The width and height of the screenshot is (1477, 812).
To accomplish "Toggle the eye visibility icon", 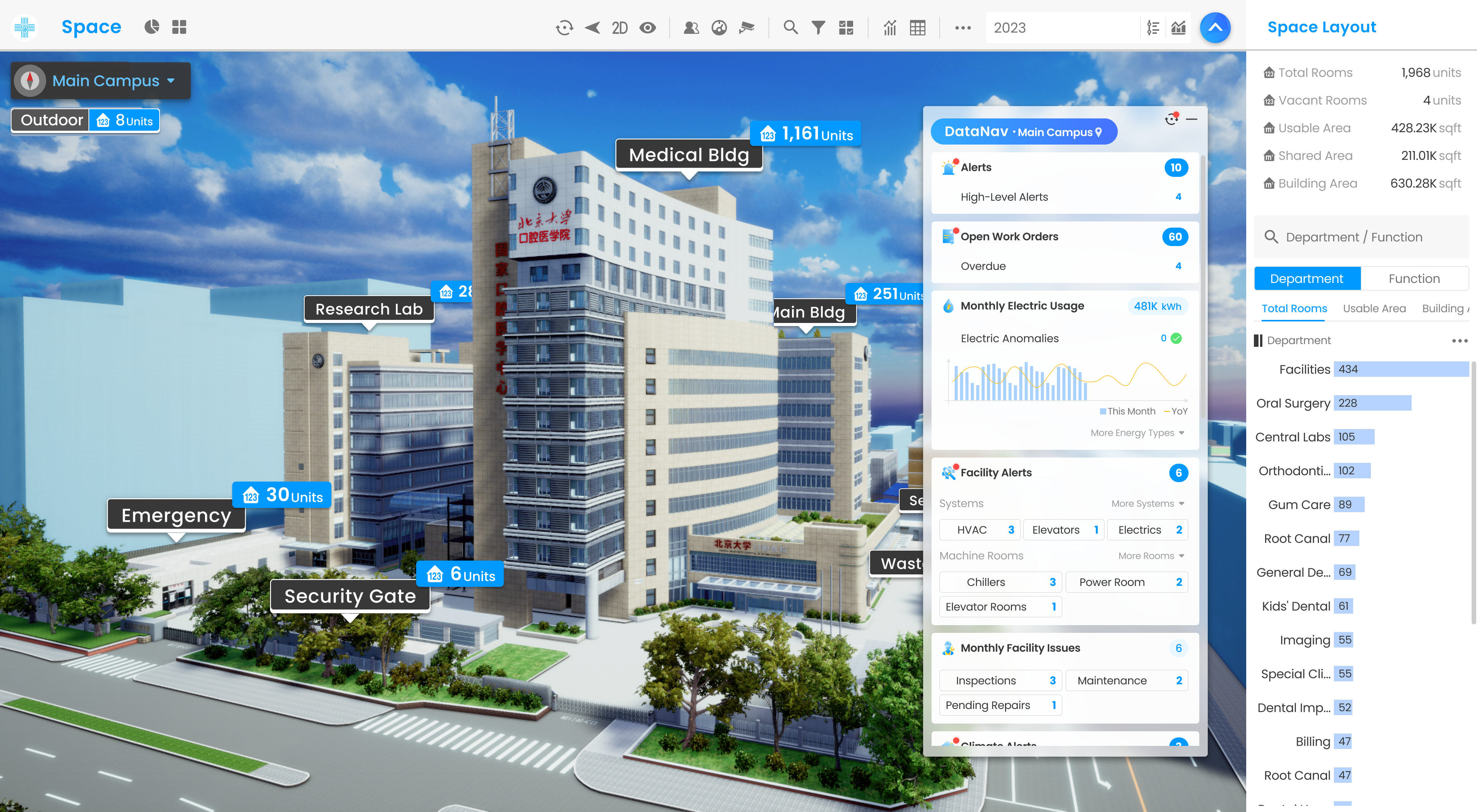I will (x=648, y=28).
